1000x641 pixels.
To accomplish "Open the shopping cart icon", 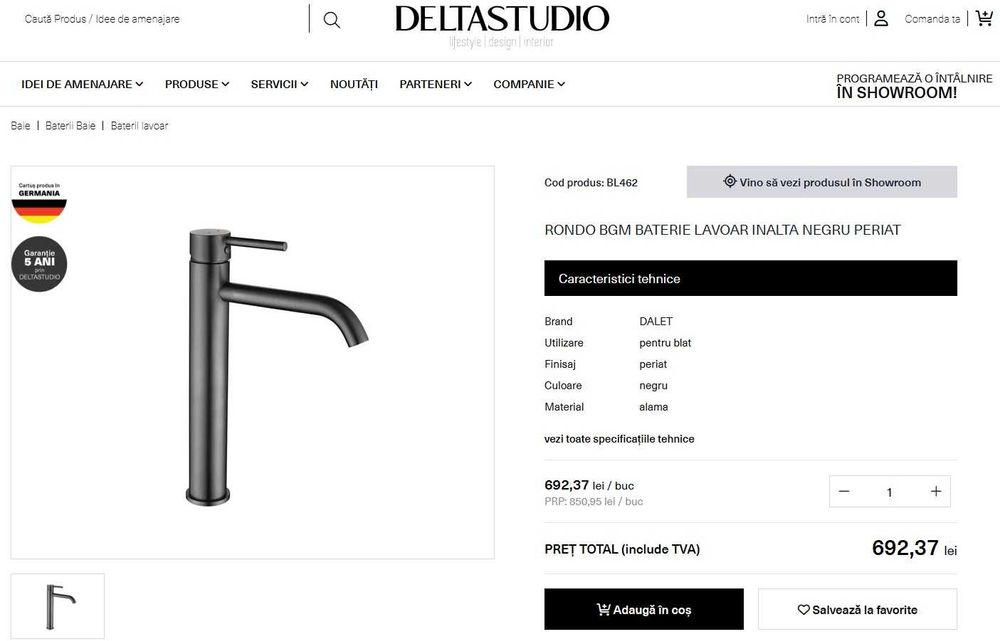I will pyautogui.click(x=984, y=18).
